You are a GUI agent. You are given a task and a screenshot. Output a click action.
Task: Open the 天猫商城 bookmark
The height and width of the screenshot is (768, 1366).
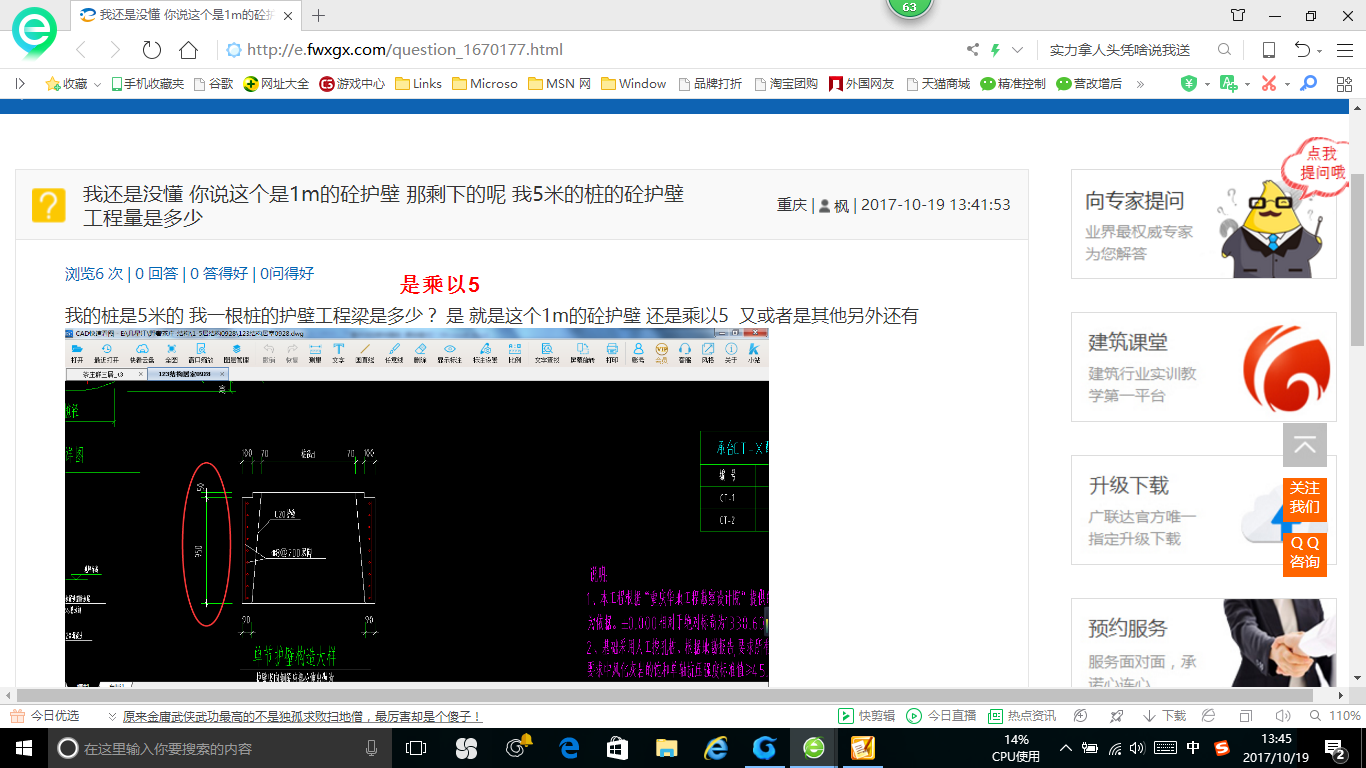click(x=938, y=84)
